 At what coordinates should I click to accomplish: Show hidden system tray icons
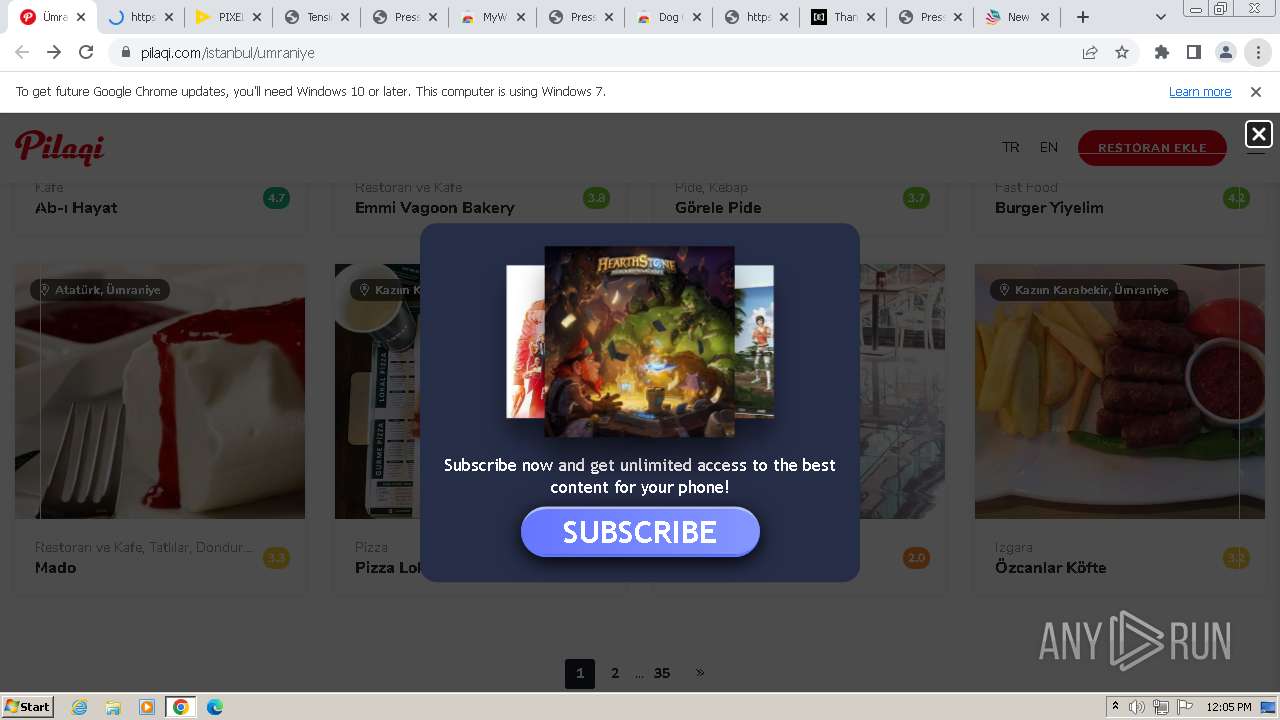(1115, 707)
